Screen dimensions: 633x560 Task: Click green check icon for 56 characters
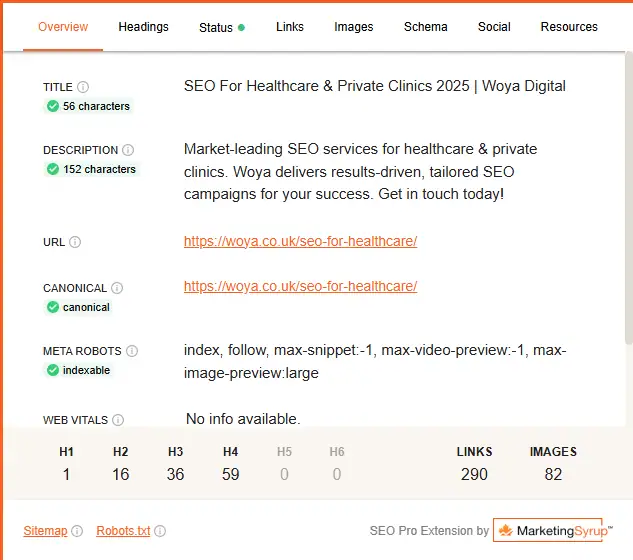pos(53,106)
